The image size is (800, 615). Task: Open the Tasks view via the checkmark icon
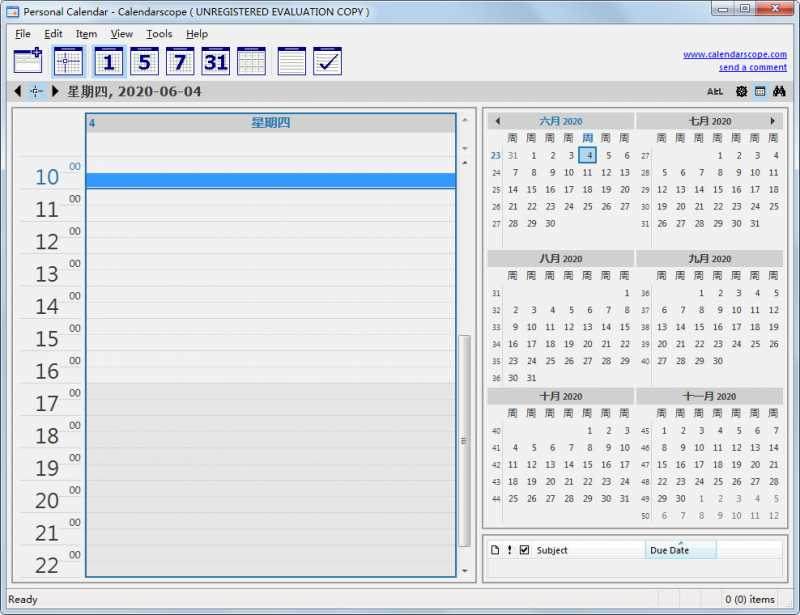[x=326, y=60]
